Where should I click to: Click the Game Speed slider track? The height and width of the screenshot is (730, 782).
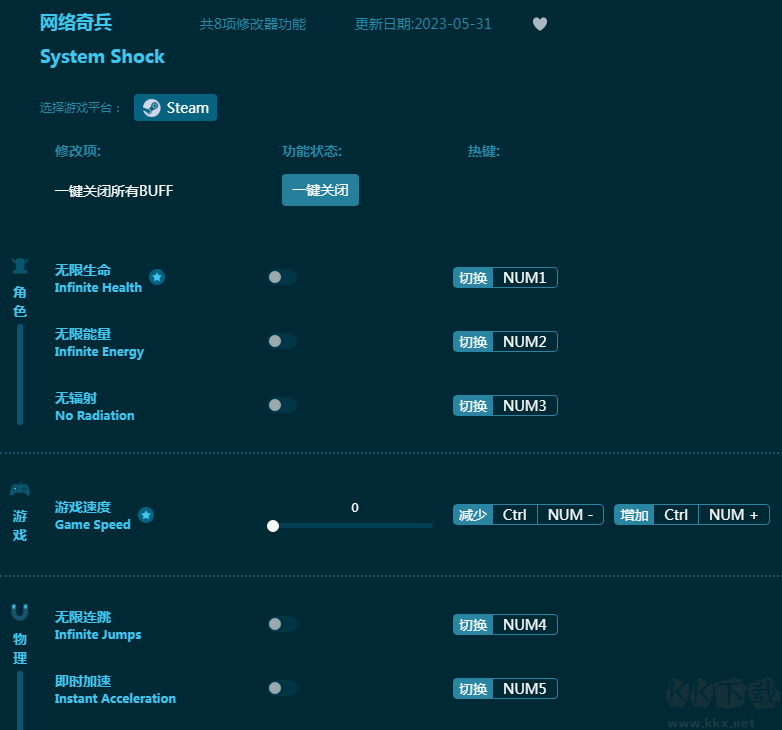[x=351, y=526]
